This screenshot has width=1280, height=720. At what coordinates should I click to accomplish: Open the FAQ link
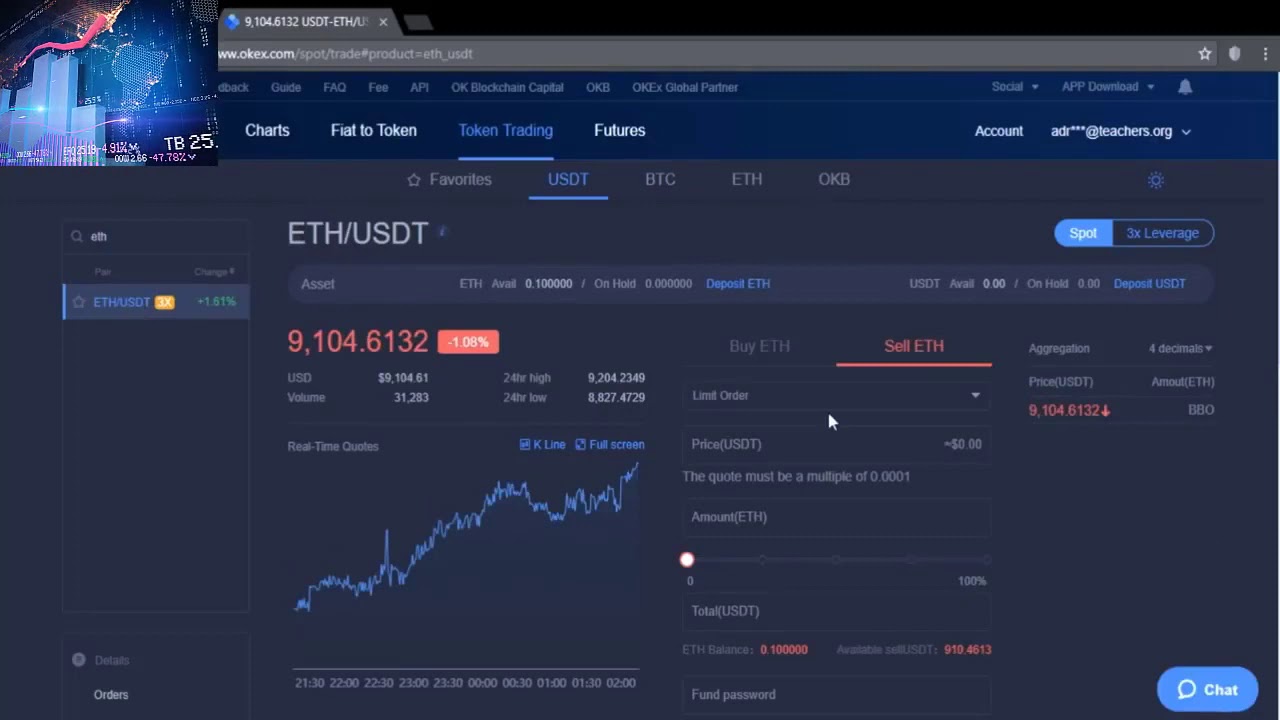[x=335, y=87]
